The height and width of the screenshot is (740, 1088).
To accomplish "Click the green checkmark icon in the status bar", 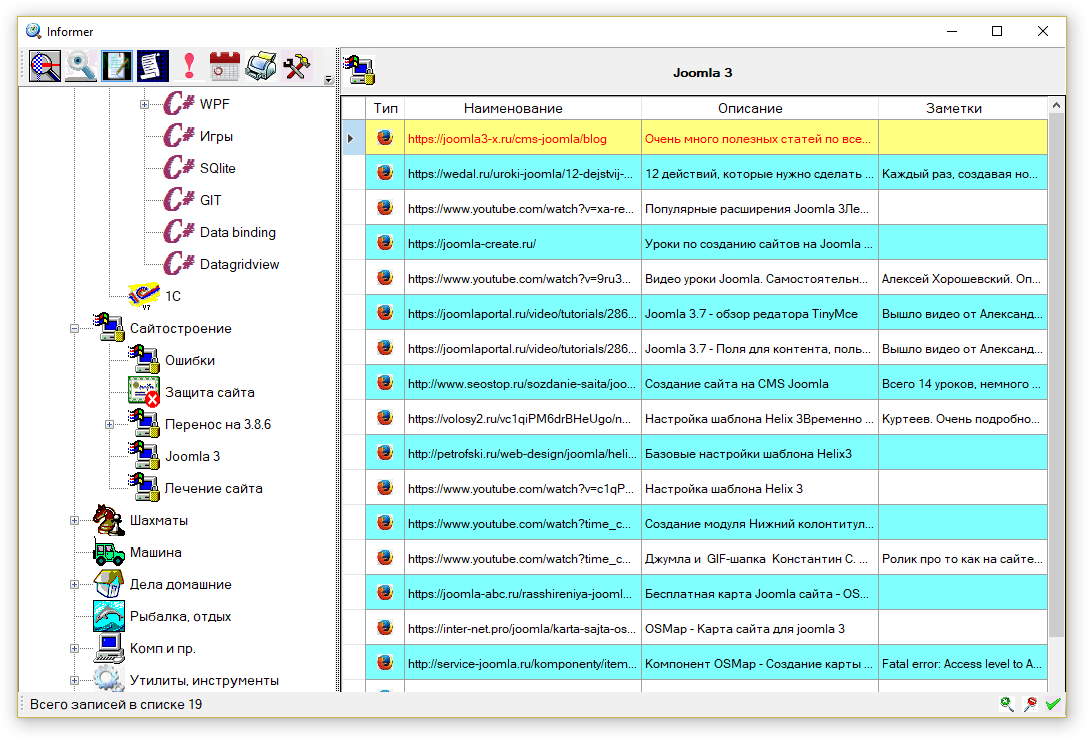I will pyautogui.click(x=1053, y=704).
